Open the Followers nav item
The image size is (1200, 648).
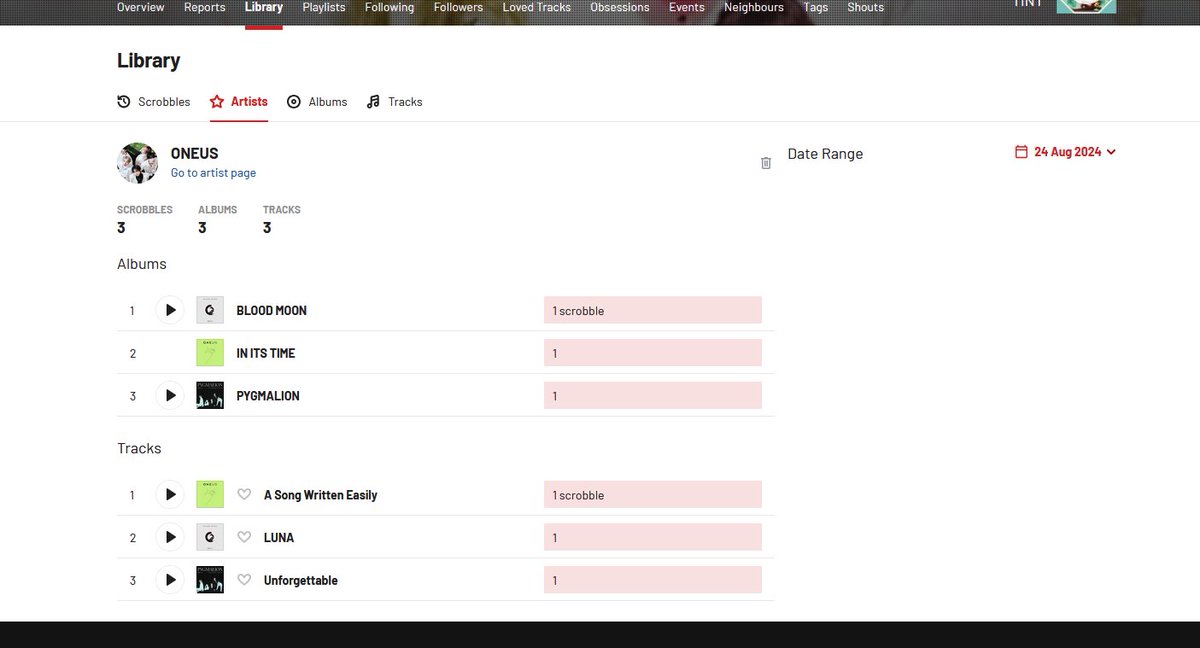(458, 8)
